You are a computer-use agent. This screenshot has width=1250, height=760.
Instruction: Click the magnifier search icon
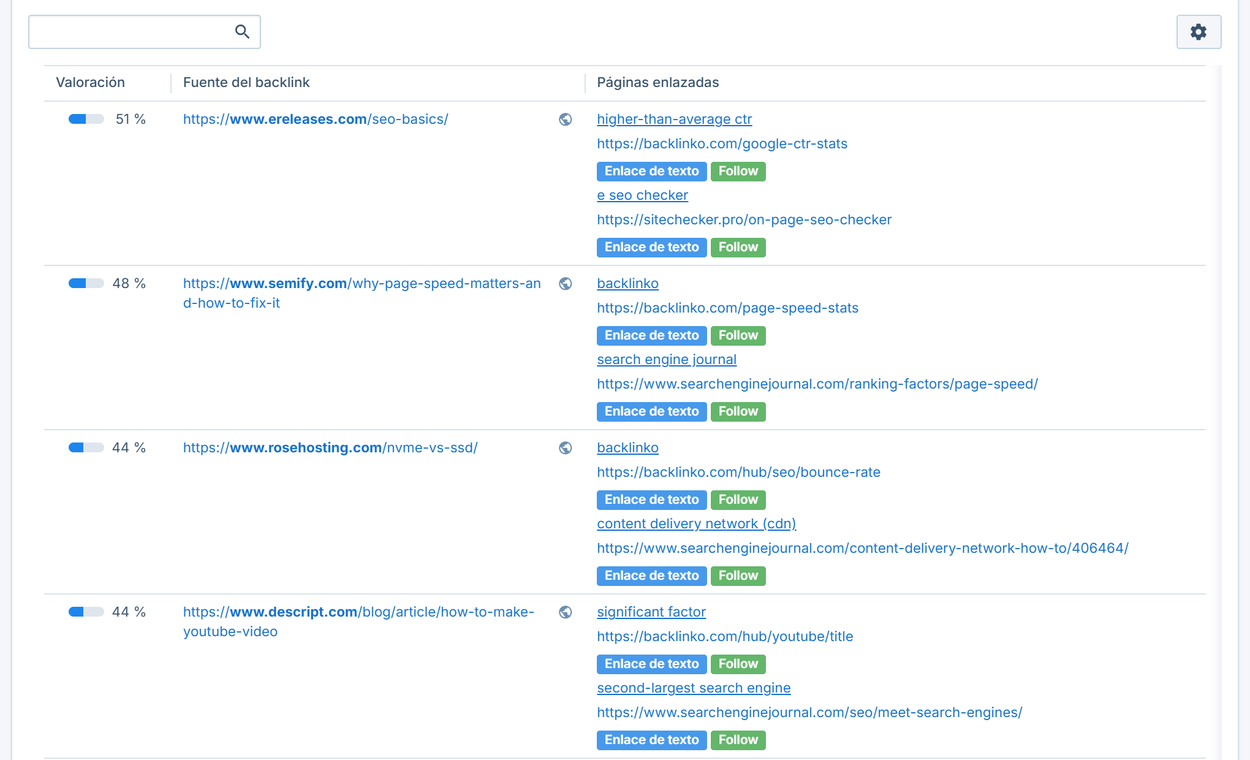[x=242, y=32]
